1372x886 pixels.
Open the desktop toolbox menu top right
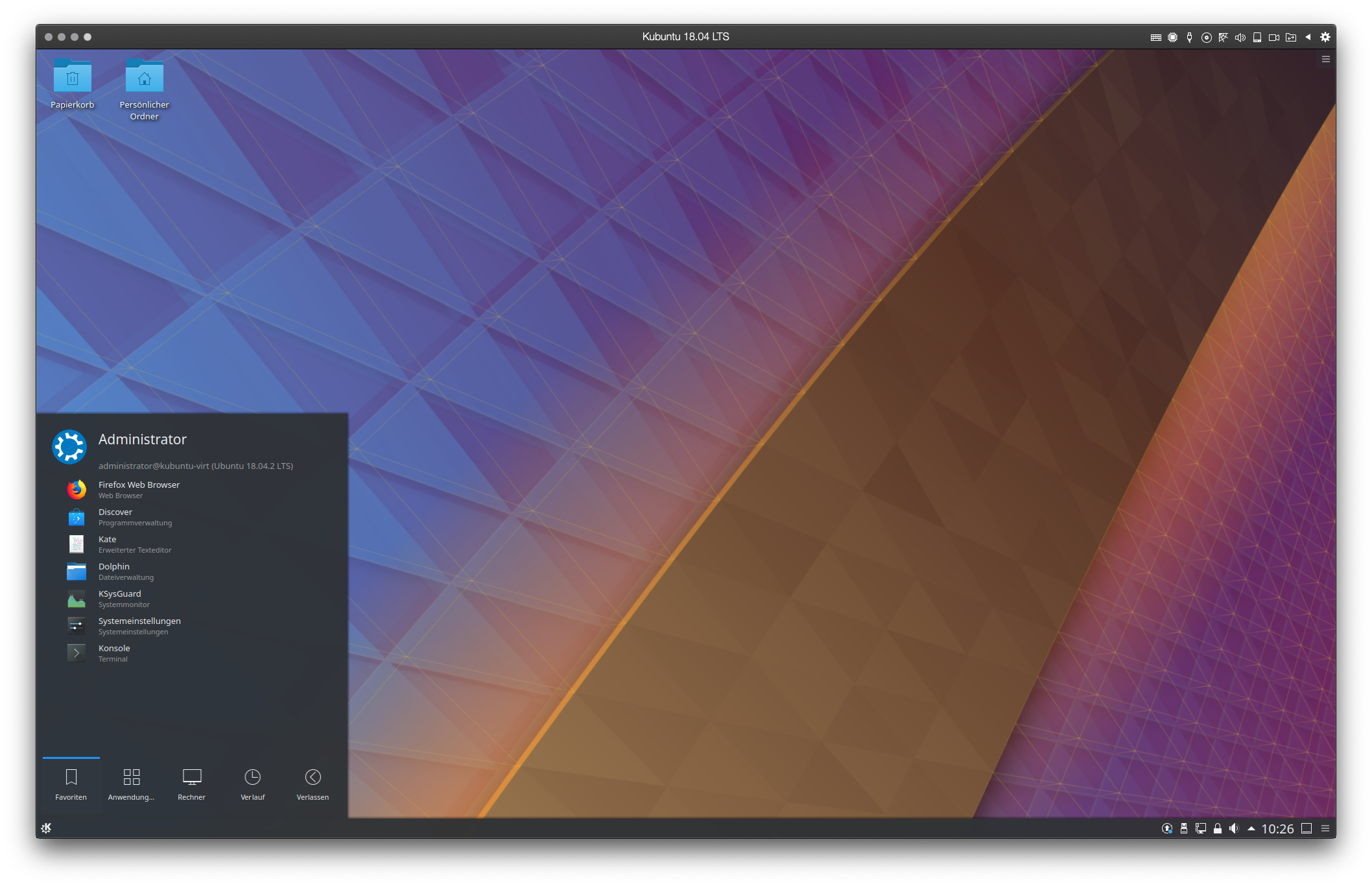[x=1326, y=59]
